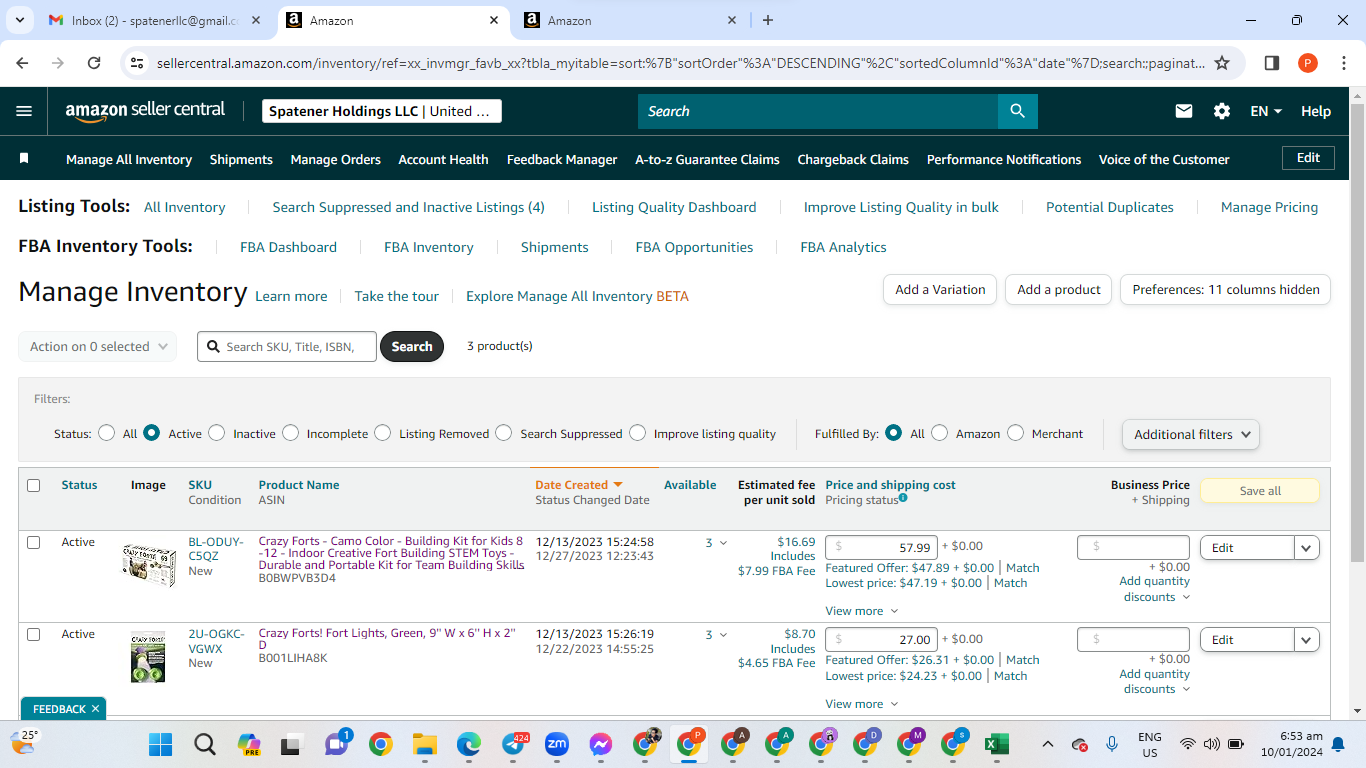Viewport: 1366px width, 768px height.
Task: Open the Chrome tab search chevron
Action: coord(20,20)
